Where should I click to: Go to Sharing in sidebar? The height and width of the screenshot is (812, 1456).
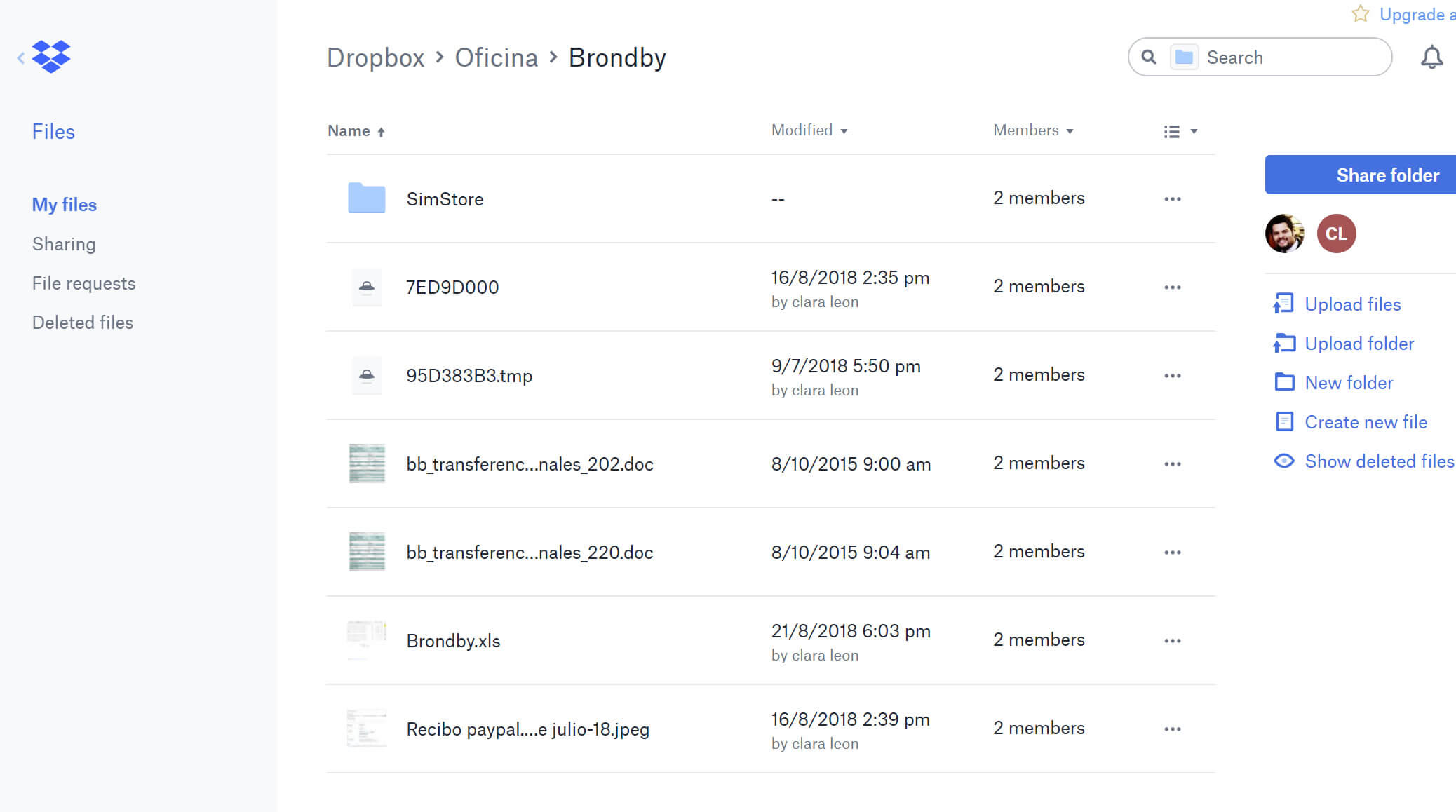(64, 244)
